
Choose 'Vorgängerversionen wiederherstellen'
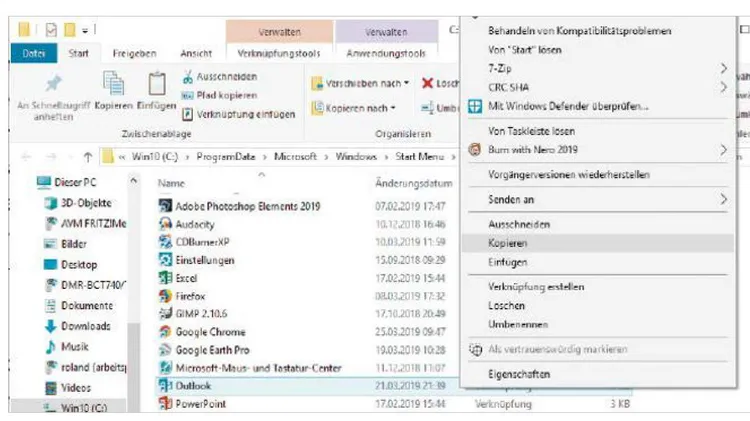point(598,175)
